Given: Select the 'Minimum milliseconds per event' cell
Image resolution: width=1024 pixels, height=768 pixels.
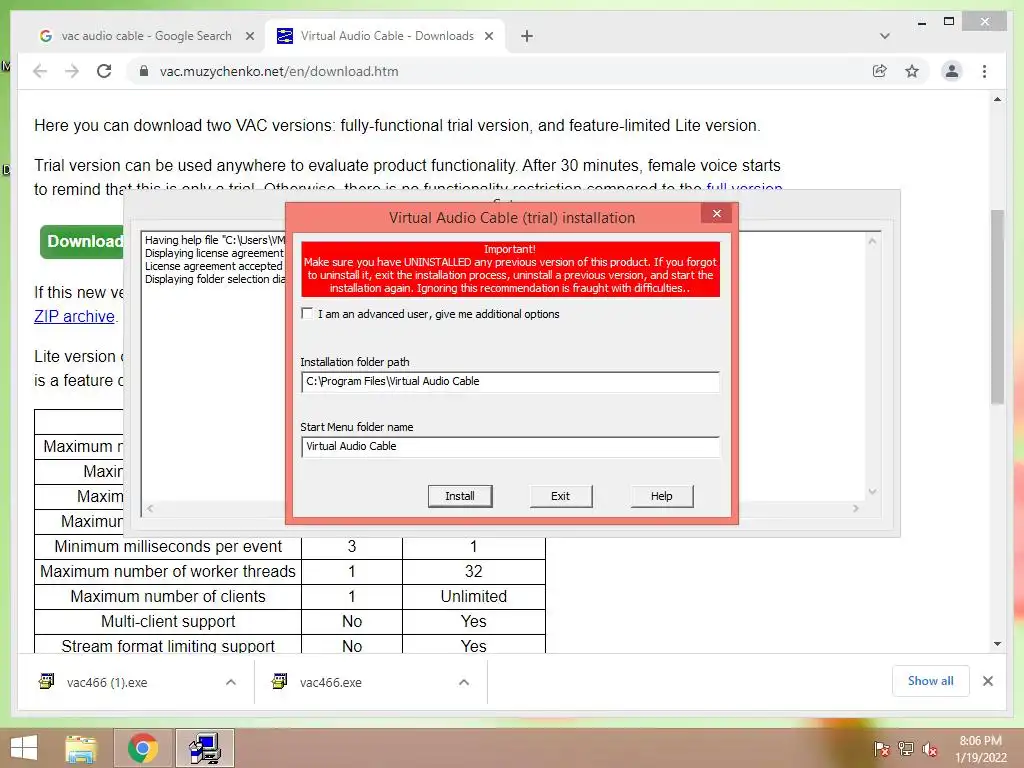Looking at the screenshot, I should point(168,547).
